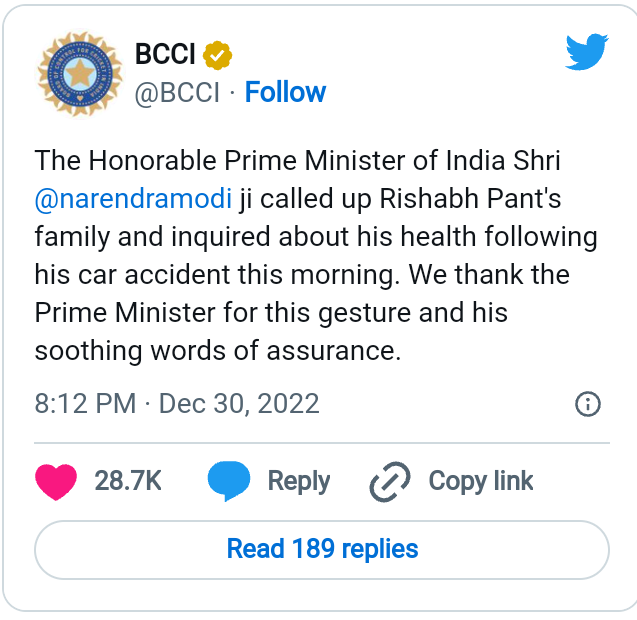Click the 'soothing words of assurance' line
Screen dimensions: 637x620
click(x=218, y=350)
